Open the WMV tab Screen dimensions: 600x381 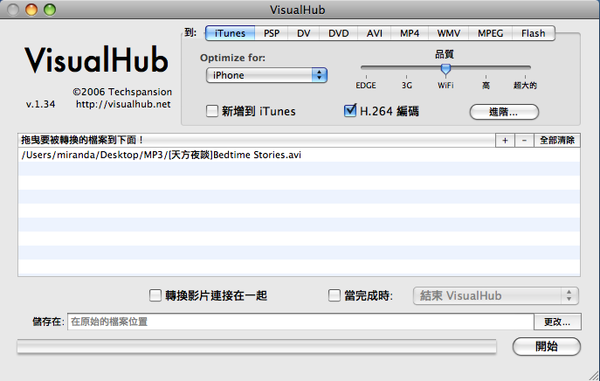tap(448, 33)
